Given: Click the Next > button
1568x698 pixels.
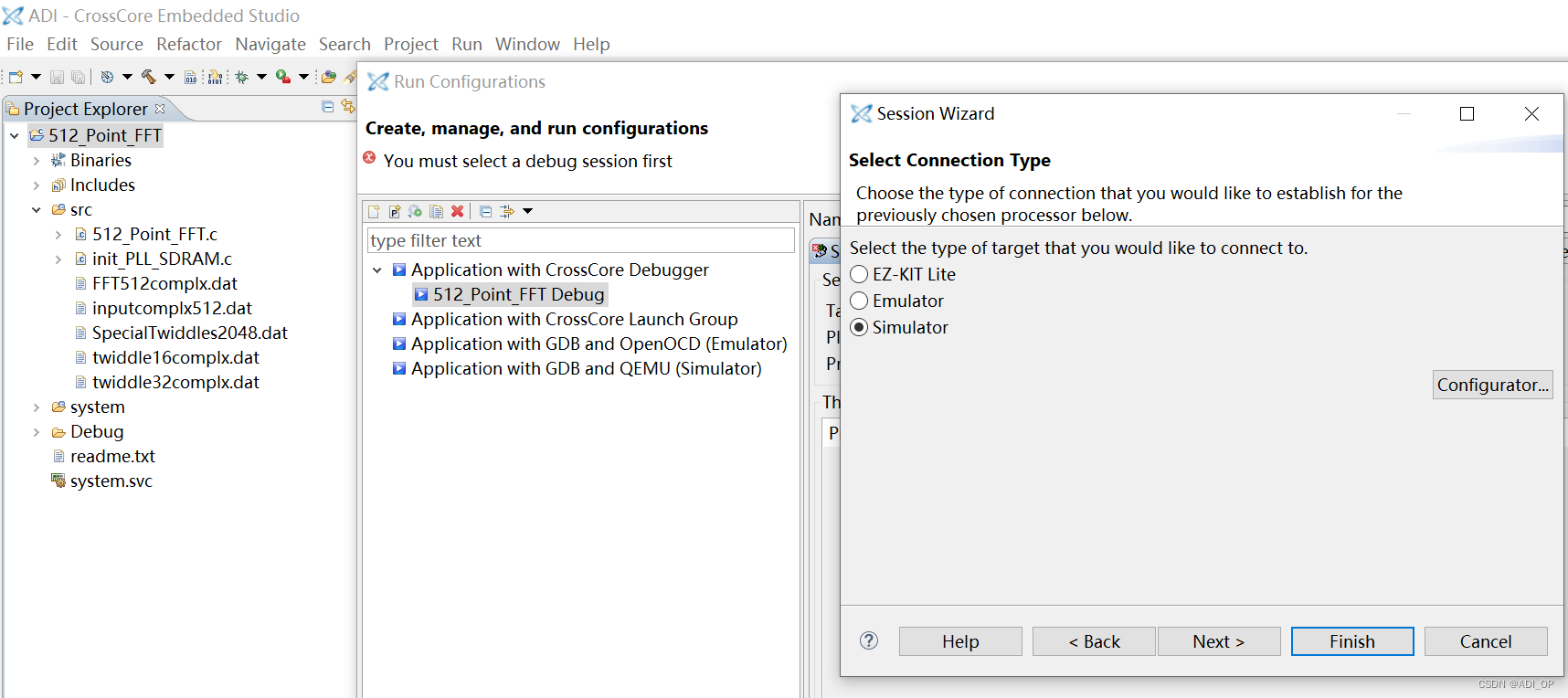Looking at the screenshot, I should 1219,641.
